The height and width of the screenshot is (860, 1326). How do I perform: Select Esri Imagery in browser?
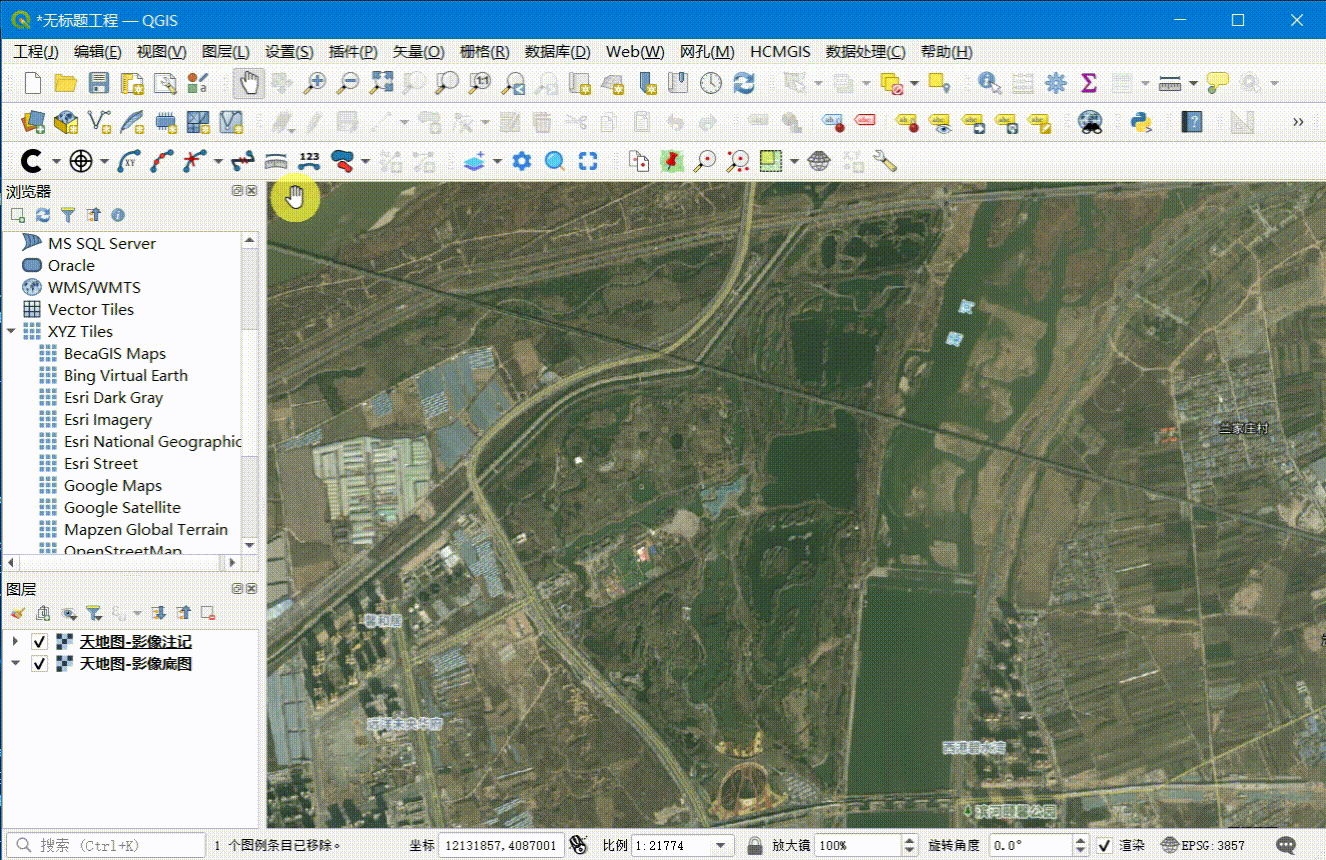tap(108, 420)
